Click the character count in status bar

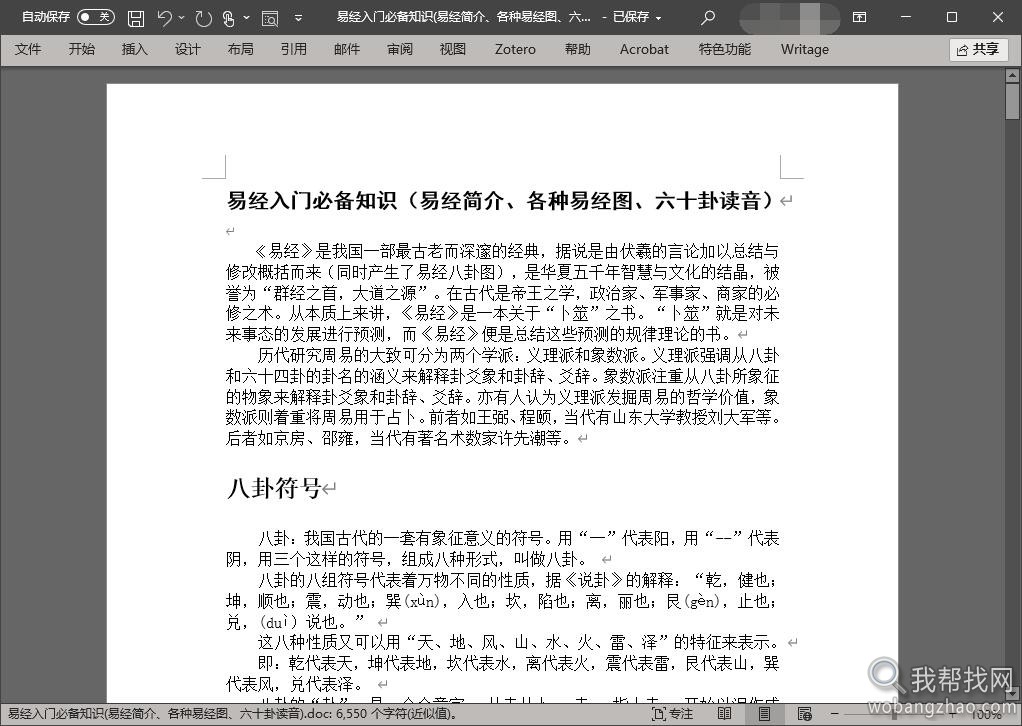click(x=397, y=714)
